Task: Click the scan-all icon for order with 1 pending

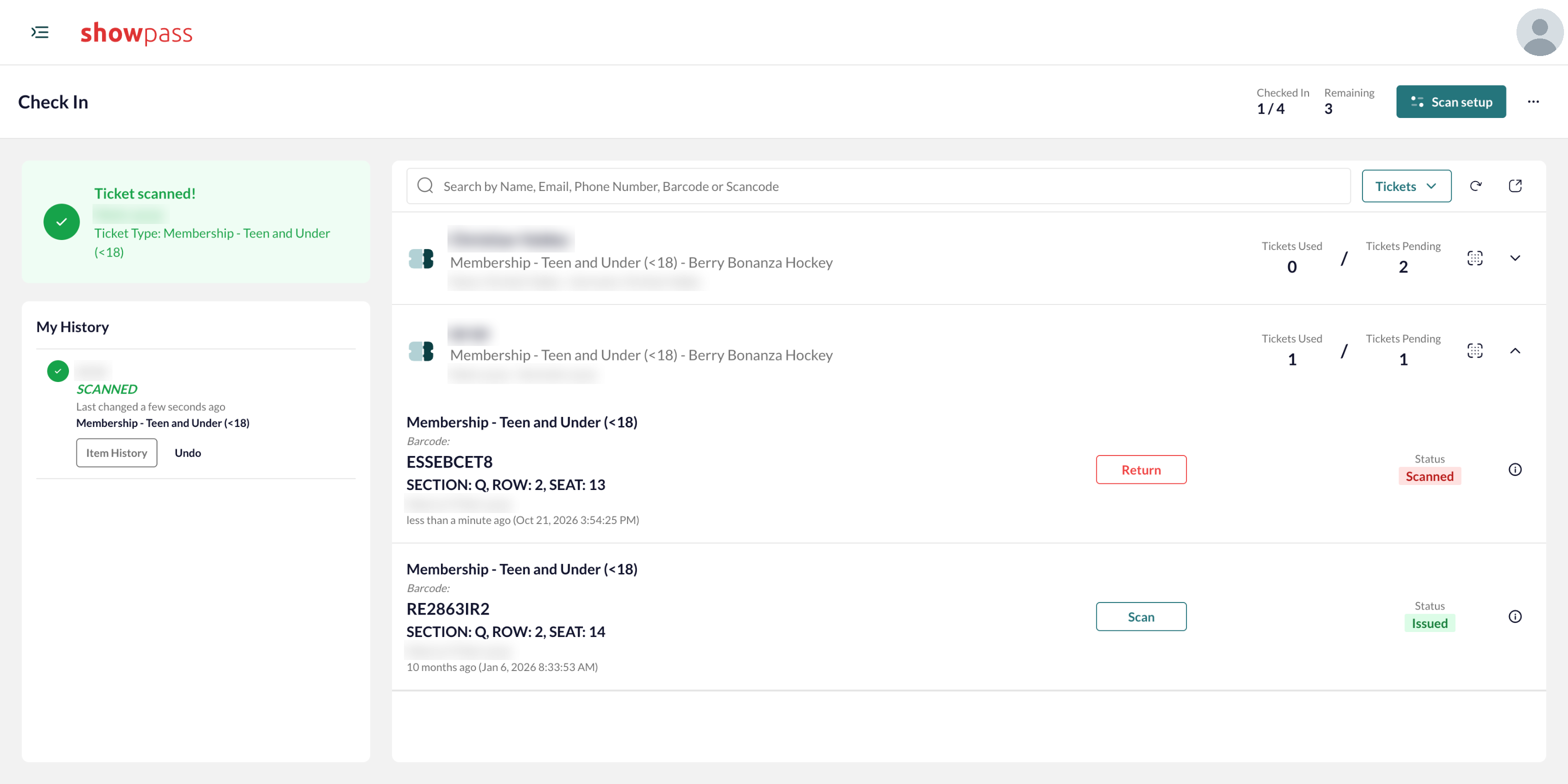Action: [1475, 350]
